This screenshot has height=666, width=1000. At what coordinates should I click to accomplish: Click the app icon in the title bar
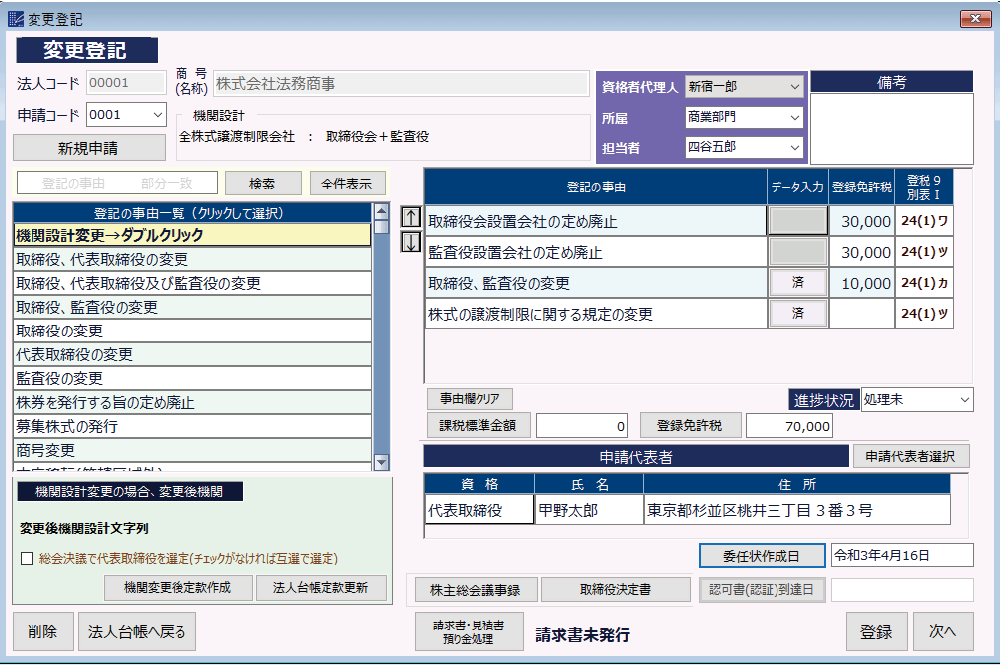click(13, 19)
